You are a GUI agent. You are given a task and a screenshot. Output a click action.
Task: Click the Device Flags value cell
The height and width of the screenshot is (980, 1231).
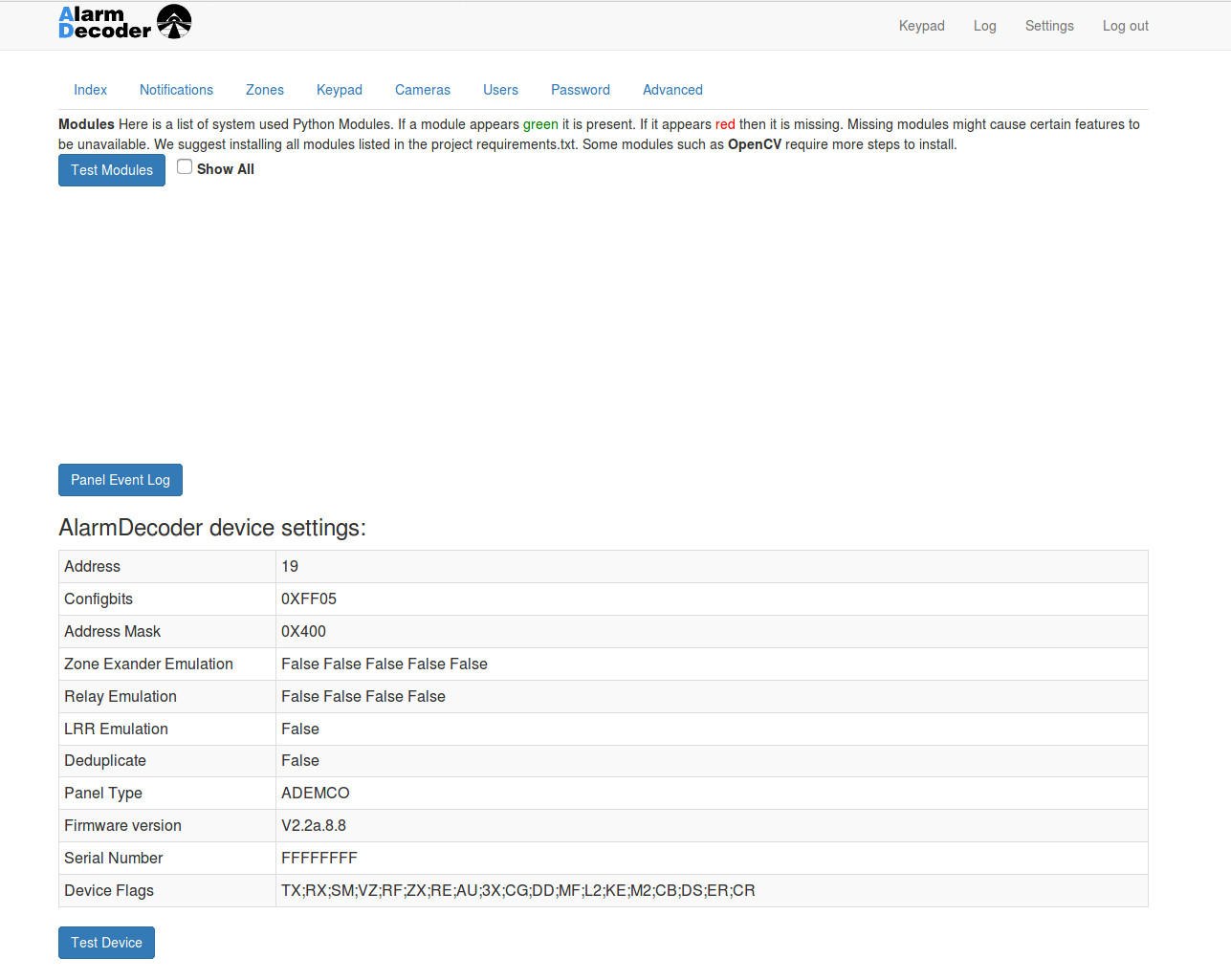(517, 891)
